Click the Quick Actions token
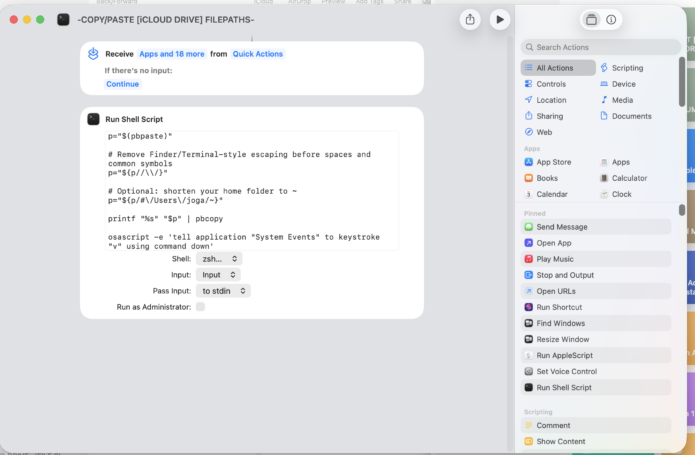This screenshot has width=695, height=455. (258, 54)
